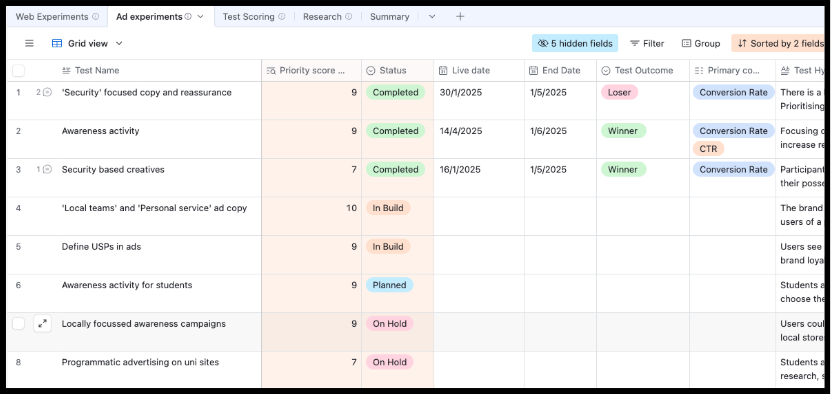Click the Grid view table icon

57,44
